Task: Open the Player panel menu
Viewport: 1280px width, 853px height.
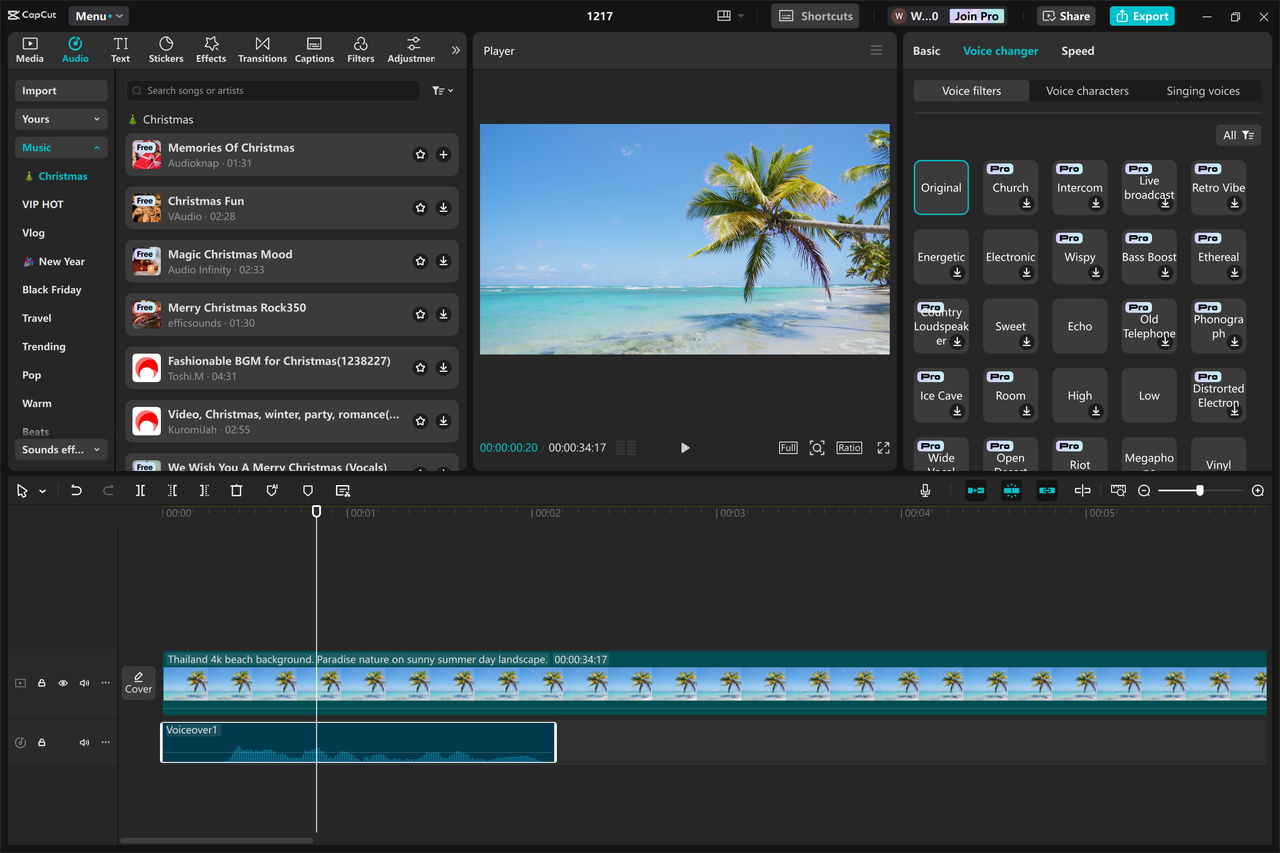Action: (x=876, y=51)
